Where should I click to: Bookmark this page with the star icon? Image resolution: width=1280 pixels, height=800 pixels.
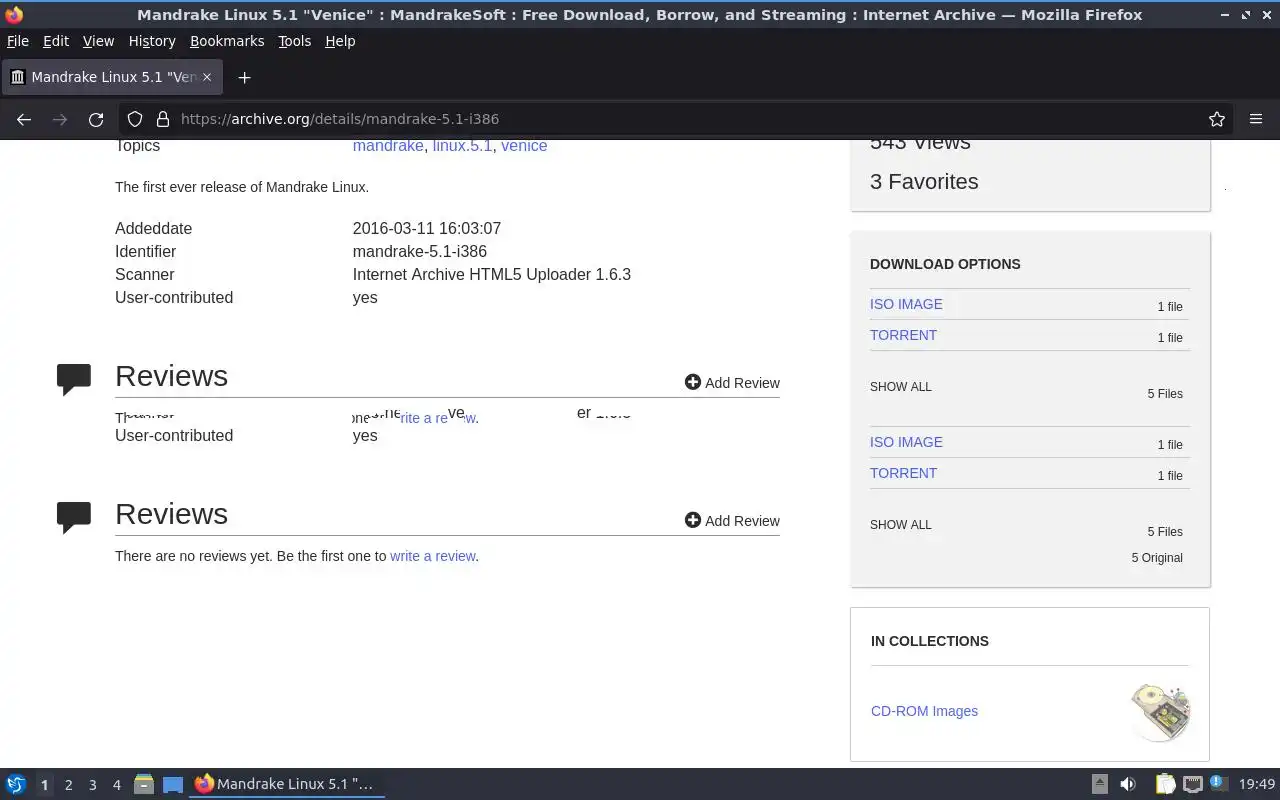pos(1217,119)
